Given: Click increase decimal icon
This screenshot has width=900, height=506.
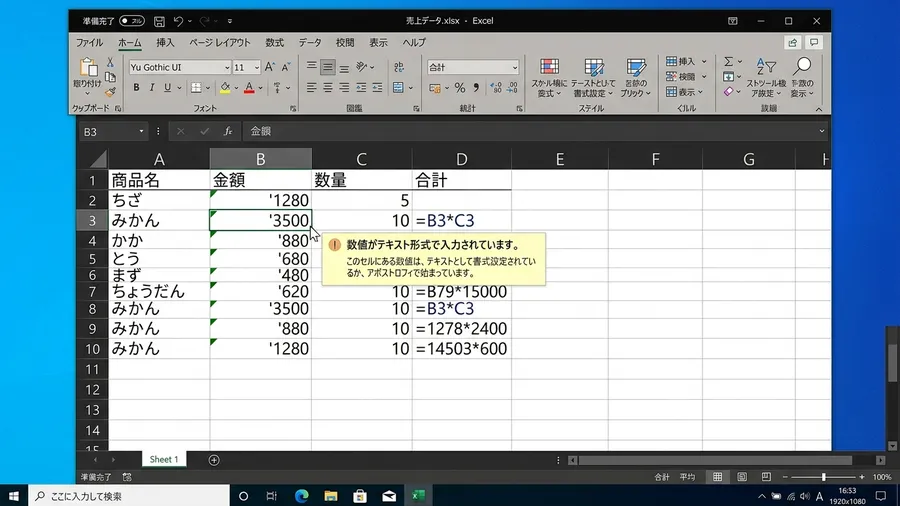Looking at the screenshot, I should click(496, 88).
